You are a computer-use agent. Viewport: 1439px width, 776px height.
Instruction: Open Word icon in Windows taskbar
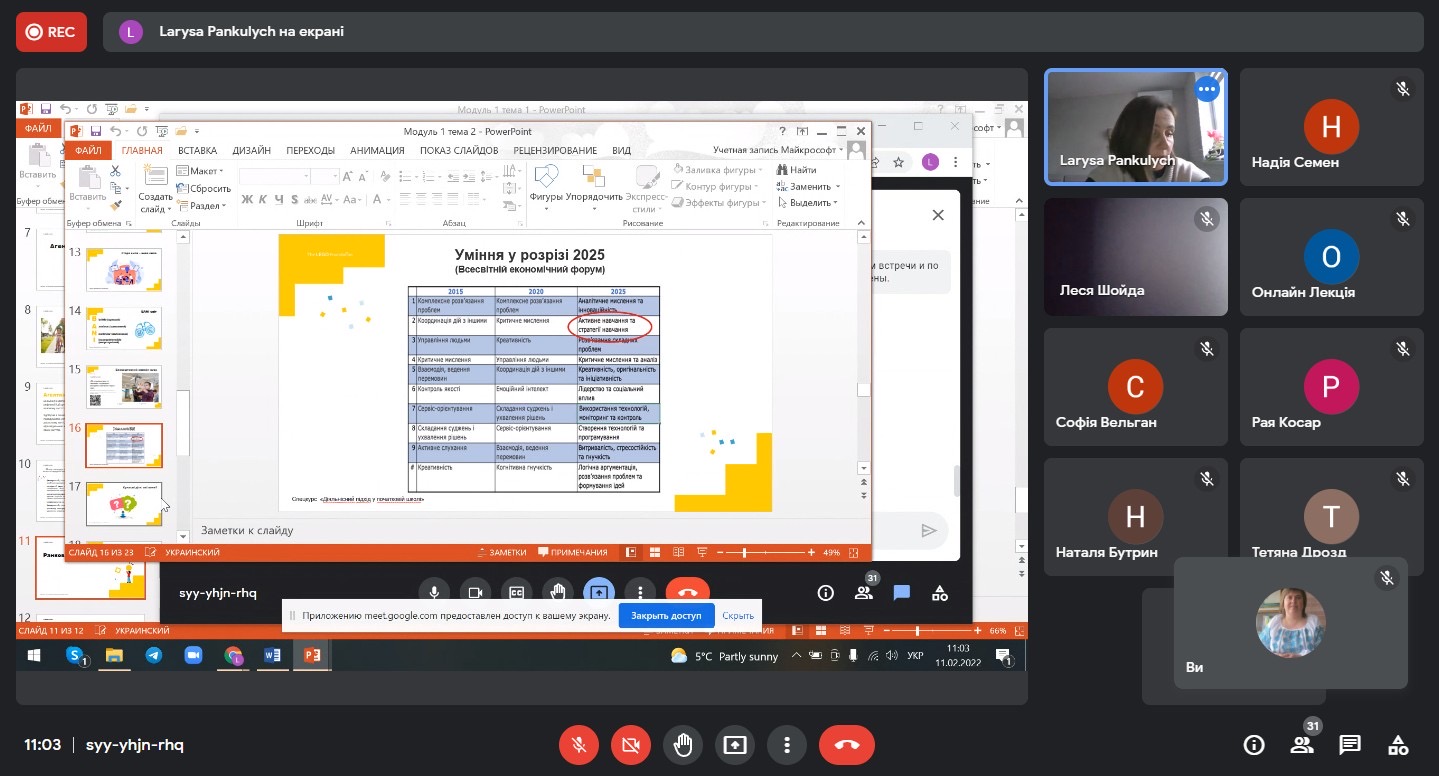(x=272, y=655)
